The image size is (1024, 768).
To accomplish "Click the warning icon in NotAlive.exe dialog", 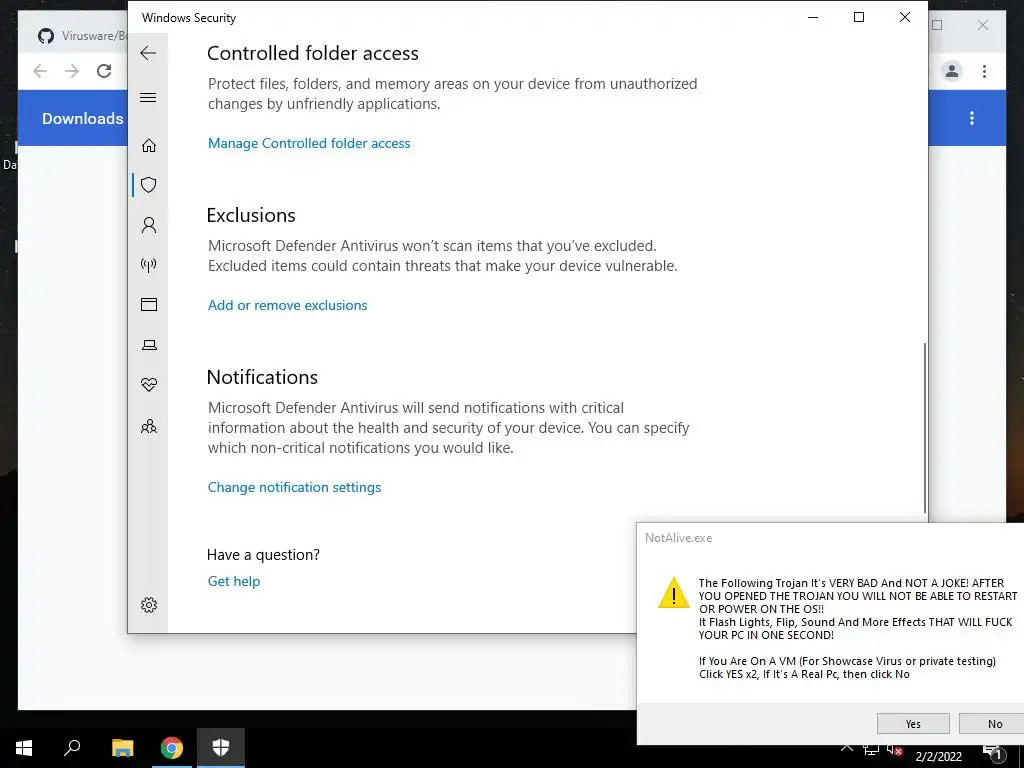I will pyautogui.click(x=673, y=593).
